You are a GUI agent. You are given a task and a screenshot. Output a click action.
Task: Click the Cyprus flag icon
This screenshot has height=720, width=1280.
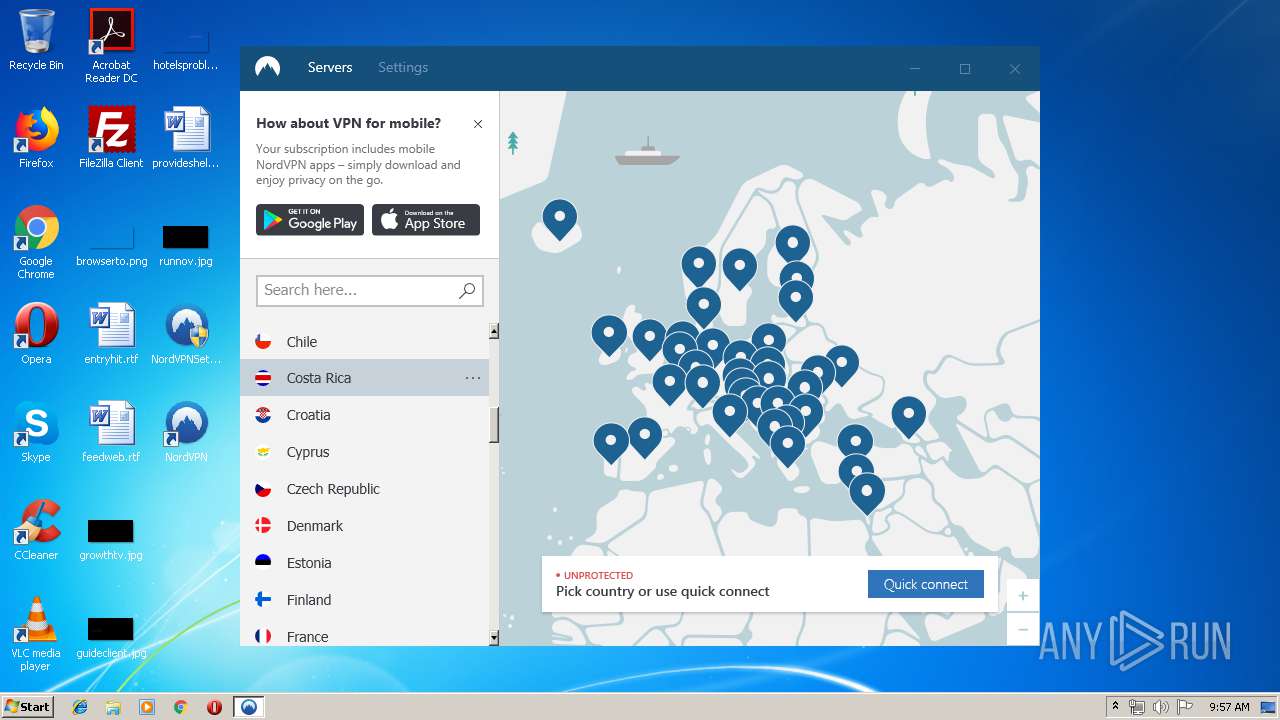coord(263,452)
